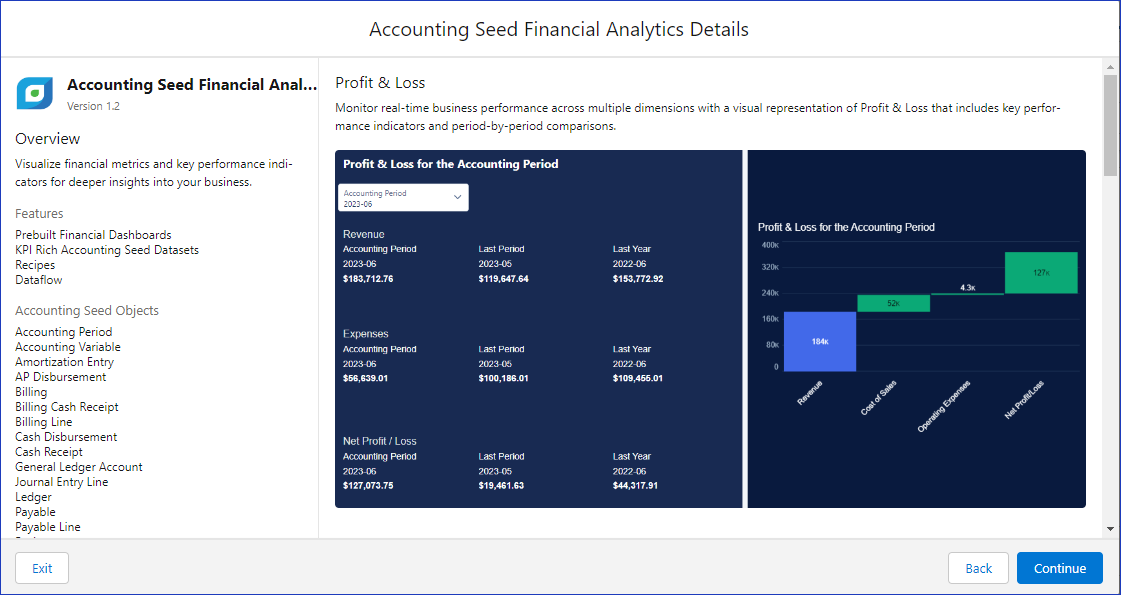Screen dimensions: 1121x595
Task: Click net profit value $127,073.75
Action: pyautogui.click(x=368, y=486)
